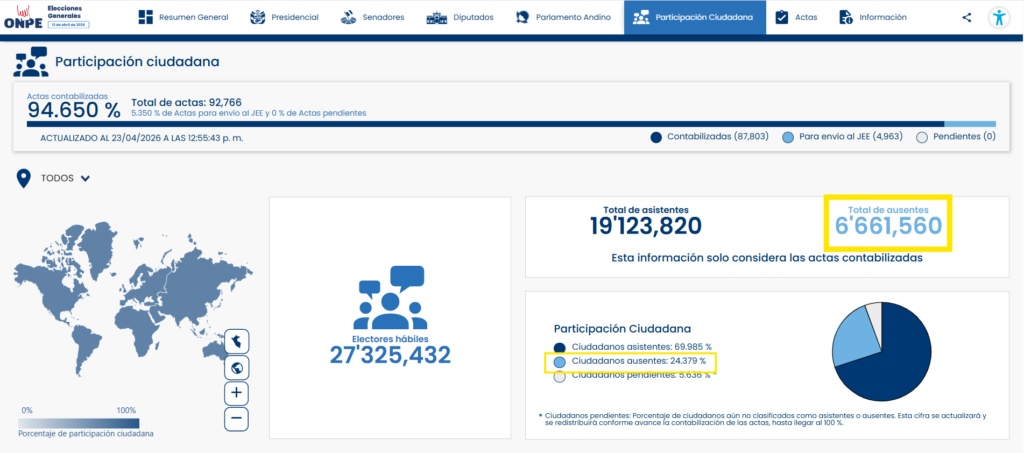This screenshot has width=1024, height=453.
Task: Open the share icon
Action: [x=966, y=17]
